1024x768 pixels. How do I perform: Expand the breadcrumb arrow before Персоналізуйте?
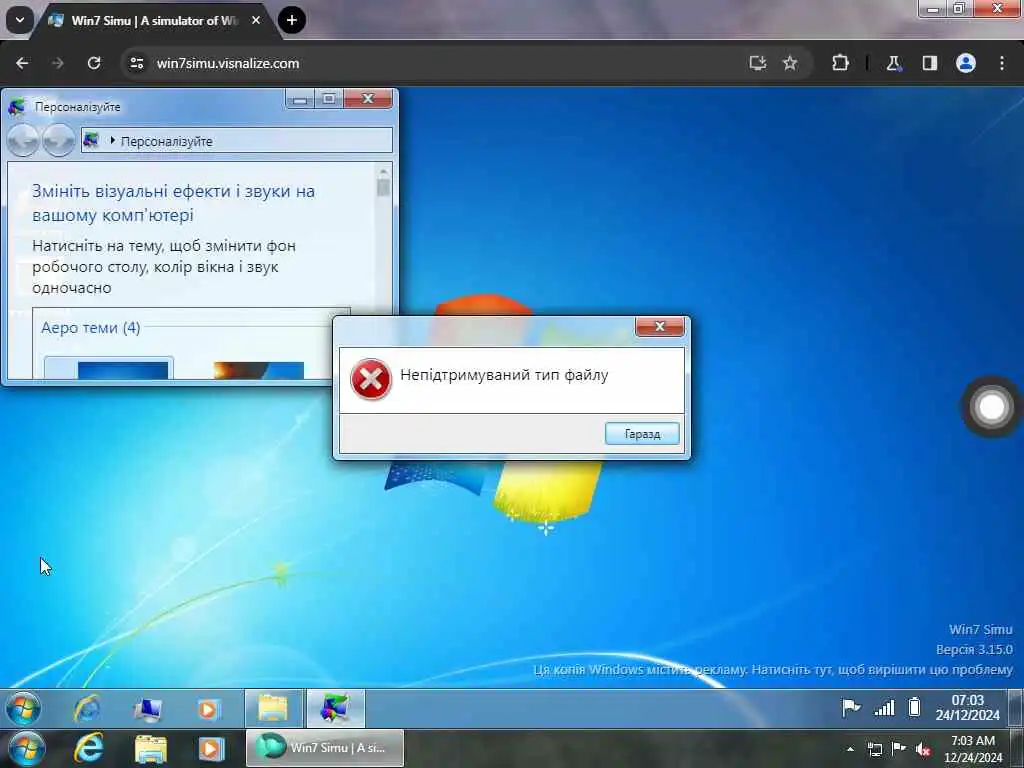[x=112, y=140]
